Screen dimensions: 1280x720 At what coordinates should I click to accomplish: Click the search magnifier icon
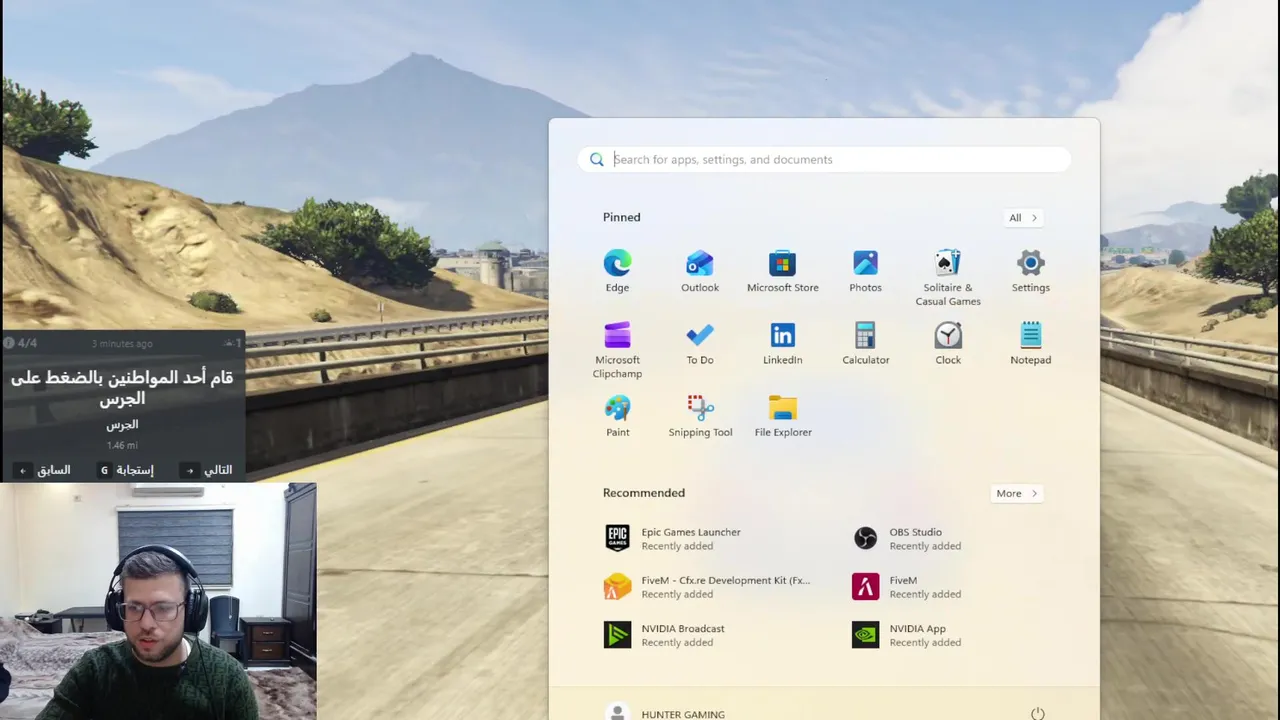click(597, 159)
